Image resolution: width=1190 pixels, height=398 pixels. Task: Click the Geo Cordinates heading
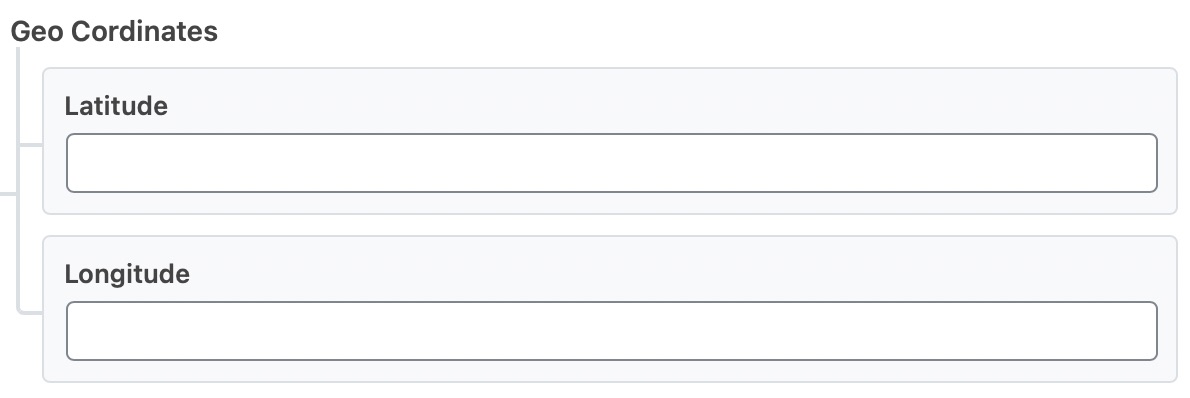[115, 31]
